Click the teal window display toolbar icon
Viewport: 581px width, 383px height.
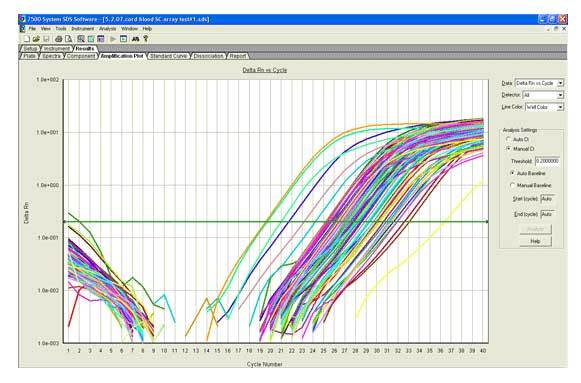(x=123, y=39)
